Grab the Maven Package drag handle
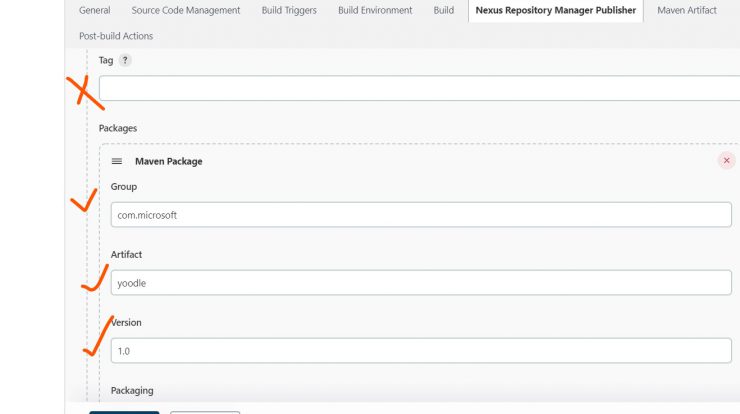Viewport: 740px width, 414px height. [x=117, y=161]
